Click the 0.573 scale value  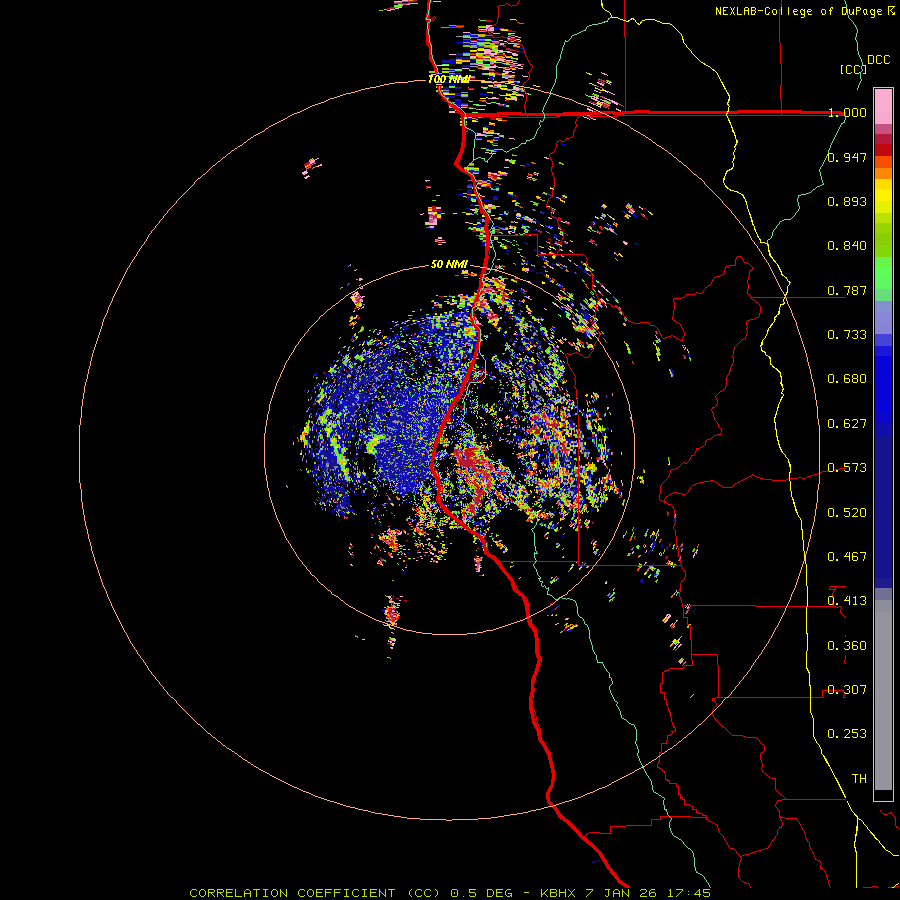coord(847,468)
